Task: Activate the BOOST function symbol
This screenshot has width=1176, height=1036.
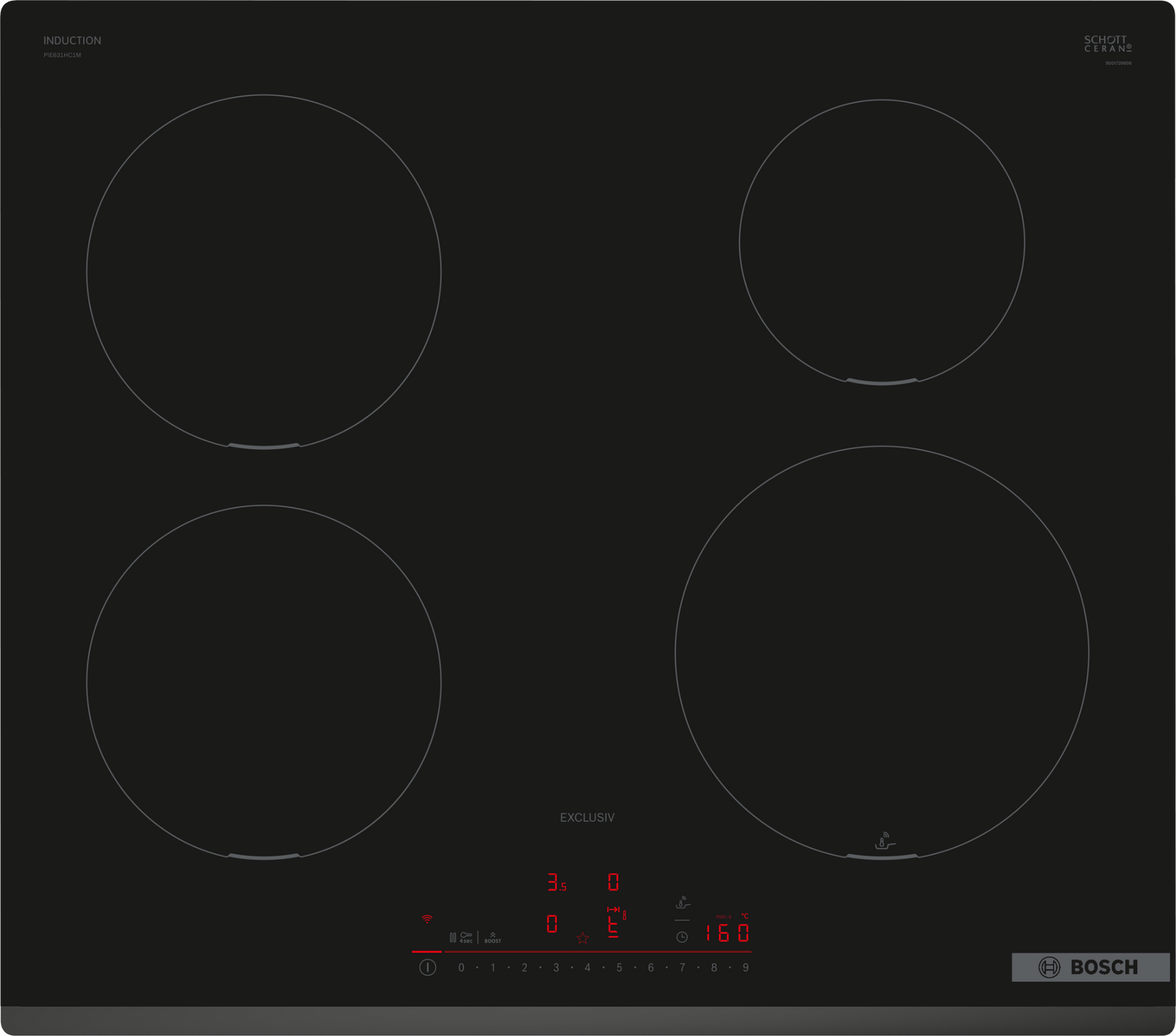Action: (x=492, y=937)
